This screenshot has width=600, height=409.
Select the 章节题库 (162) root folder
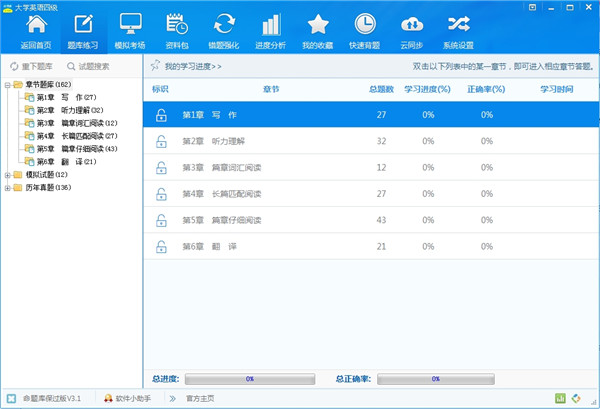pyautogui.click(x=48, y=85)
